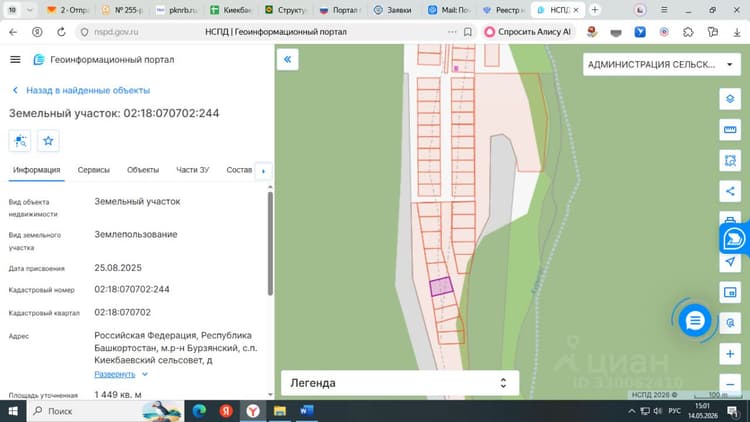Click the share map icon
Image resolution: width=750 pixels, height=422 pixels.
730,191
